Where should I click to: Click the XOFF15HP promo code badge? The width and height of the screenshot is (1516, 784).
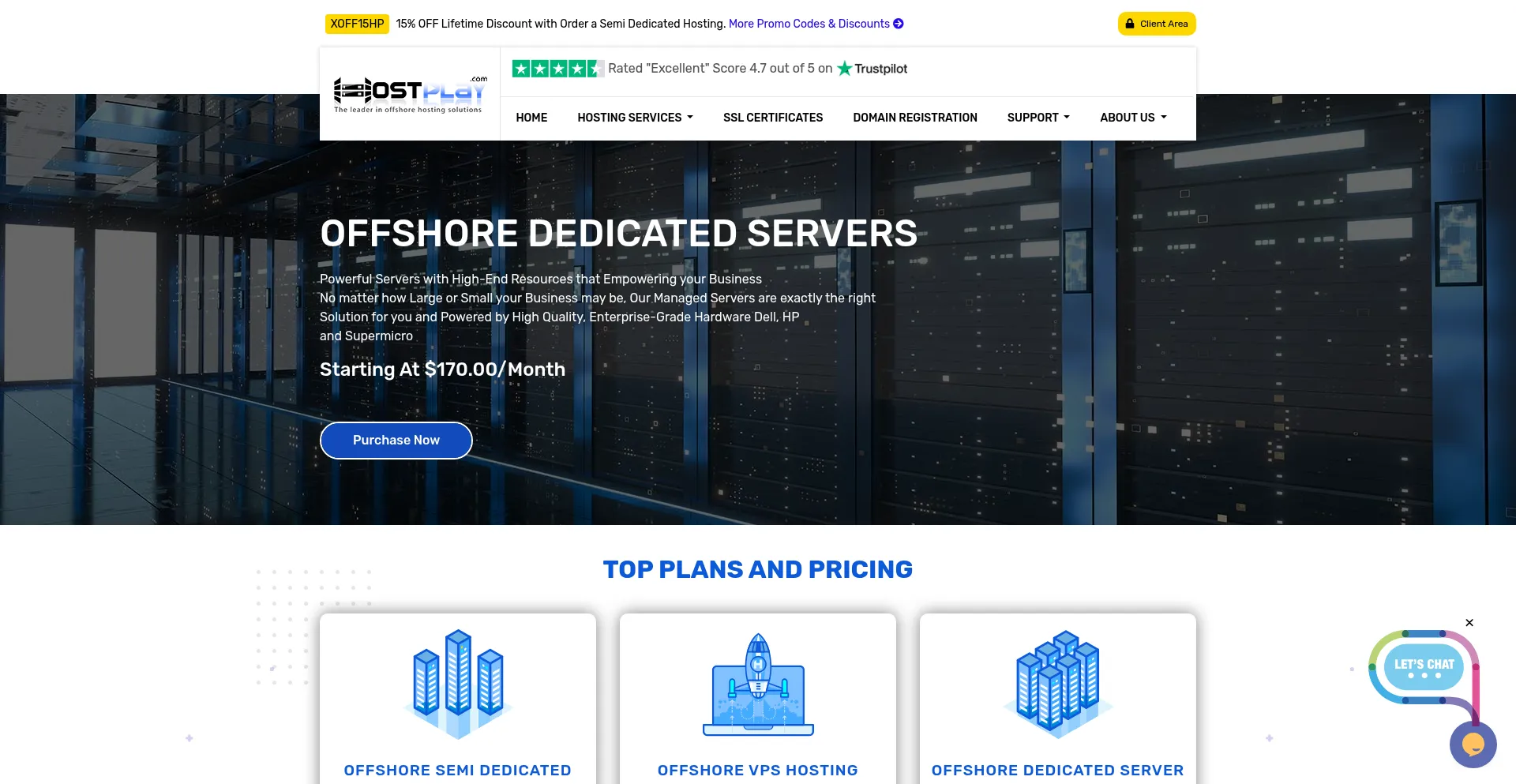(x=357, y=24)
